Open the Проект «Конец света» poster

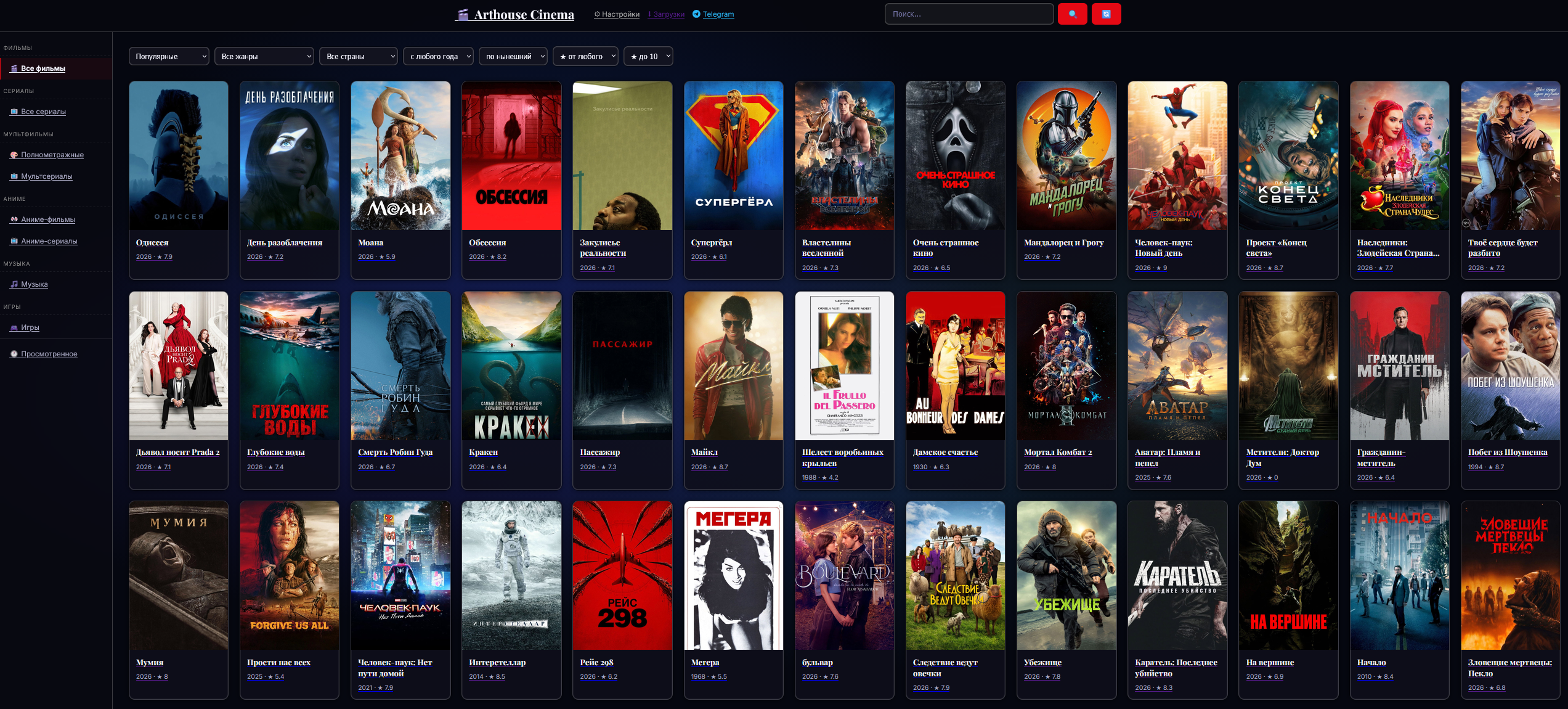pos(1288,155)
